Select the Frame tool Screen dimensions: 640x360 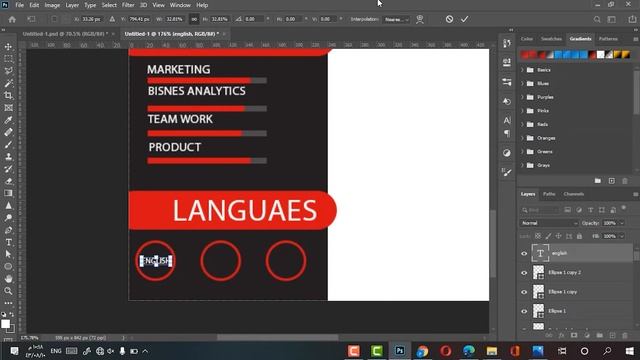tap(8, 108)
